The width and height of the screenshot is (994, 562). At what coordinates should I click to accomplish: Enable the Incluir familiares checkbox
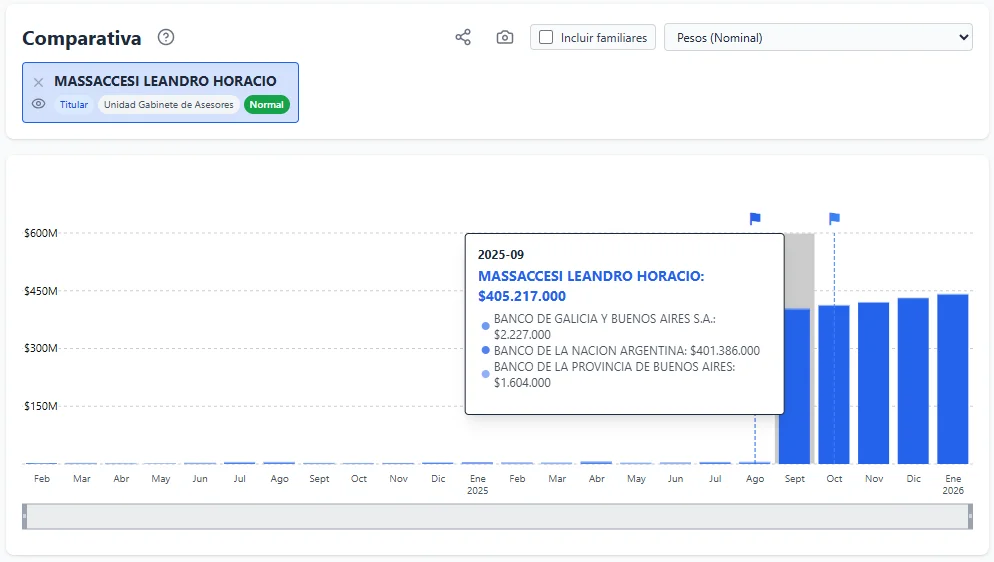coord(546,38)
